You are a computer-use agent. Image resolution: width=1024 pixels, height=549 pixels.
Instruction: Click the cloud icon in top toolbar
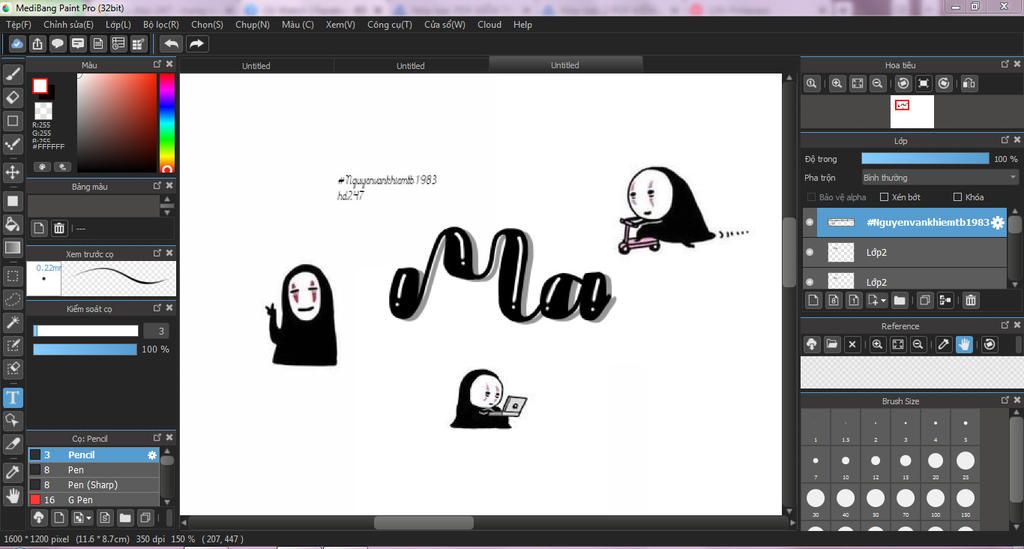click(17, 44)
